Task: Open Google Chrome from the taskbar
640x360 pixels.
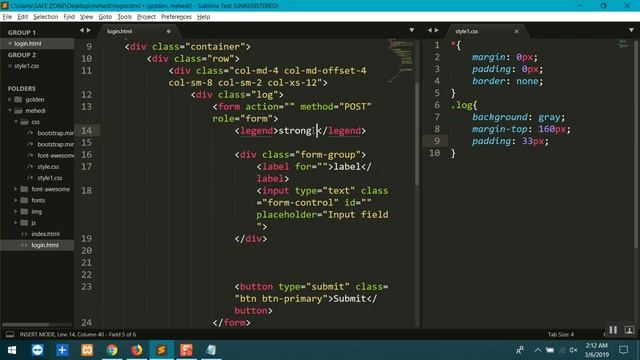Action: click(x=112, y=350)
